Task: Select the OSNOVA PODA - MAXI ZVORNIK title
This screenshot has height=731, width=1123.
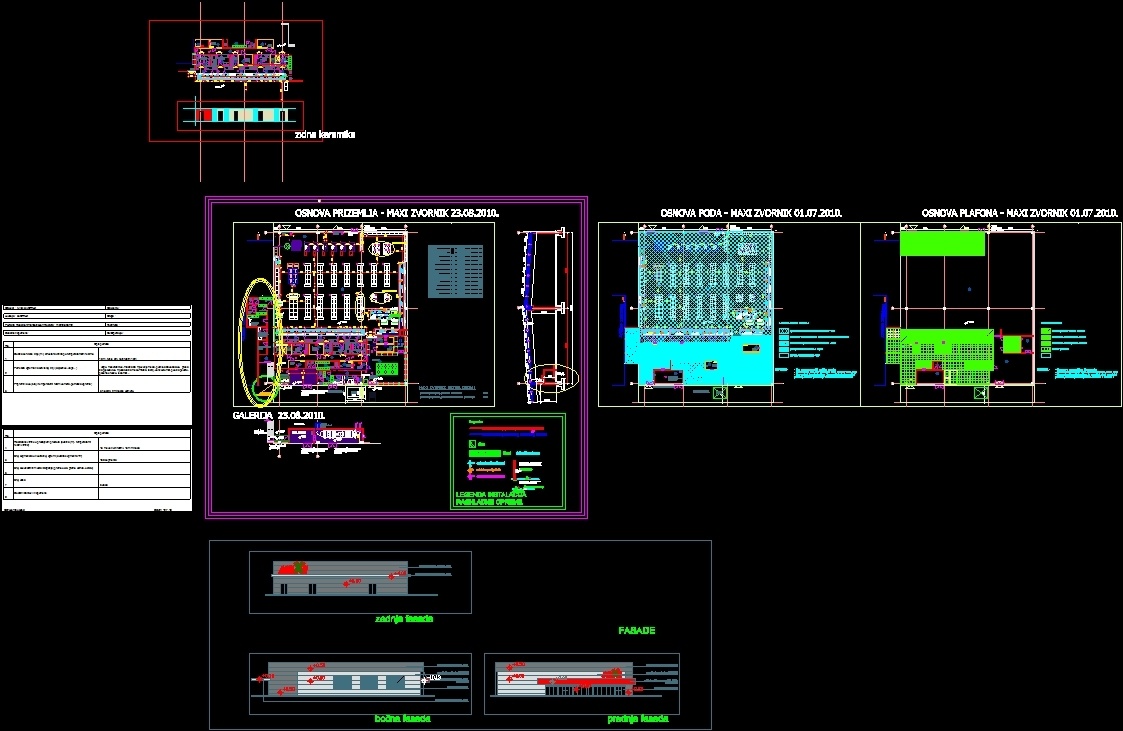Action: pyautogui.click(x=751, y=213)
